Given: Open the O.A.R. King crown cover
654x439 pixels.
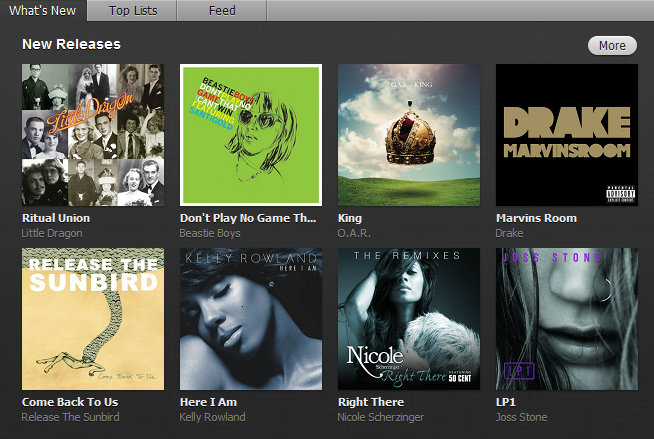Looking at the screenshot, I should 409,135.
